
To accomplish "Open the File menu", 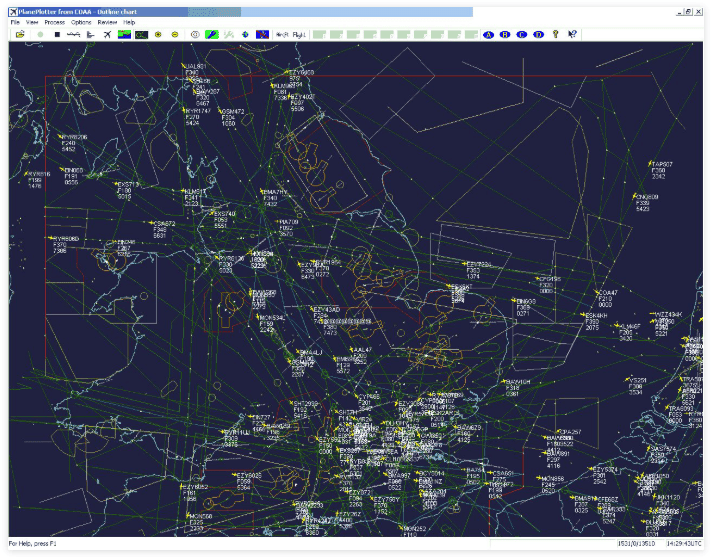I will 15,22.
